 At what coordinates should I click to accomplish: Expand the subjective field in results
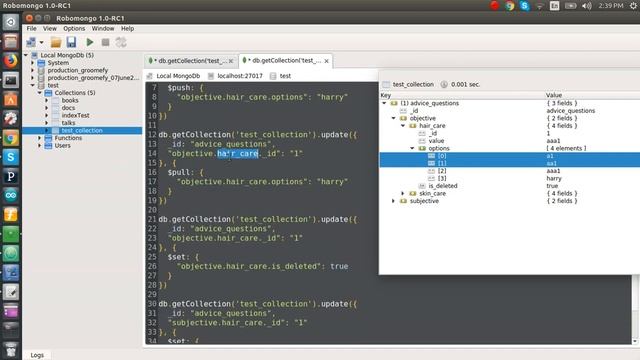click(393, 201)
